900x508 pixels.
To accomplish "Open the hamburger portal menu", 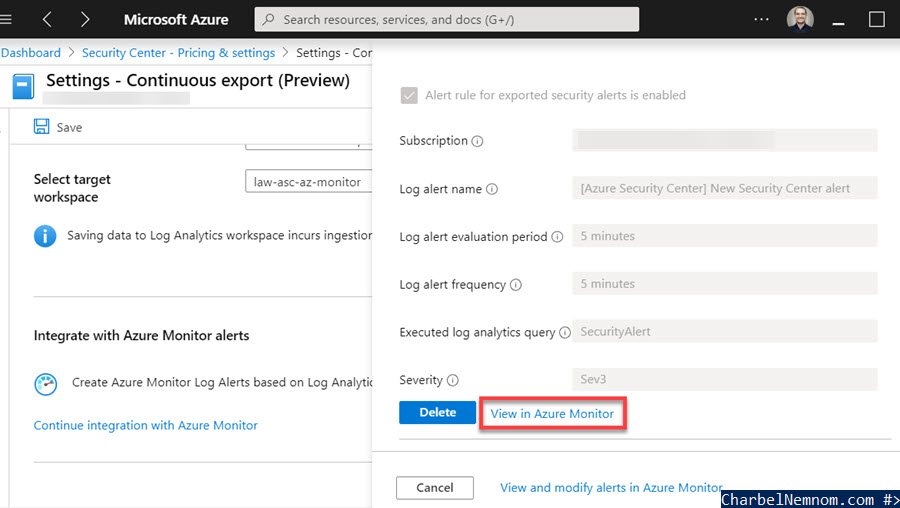I will (6, 20).
